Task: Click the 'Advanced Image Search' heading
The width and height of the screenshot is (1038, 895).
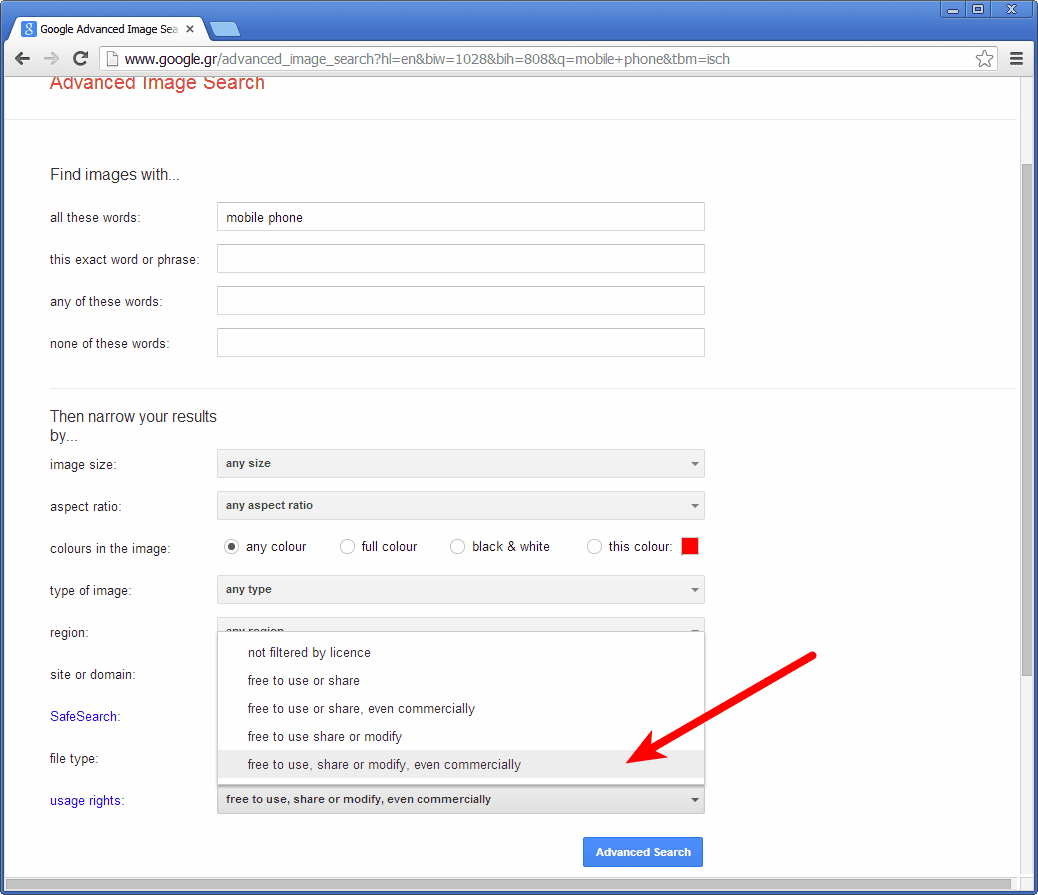Action: (157, 83)
